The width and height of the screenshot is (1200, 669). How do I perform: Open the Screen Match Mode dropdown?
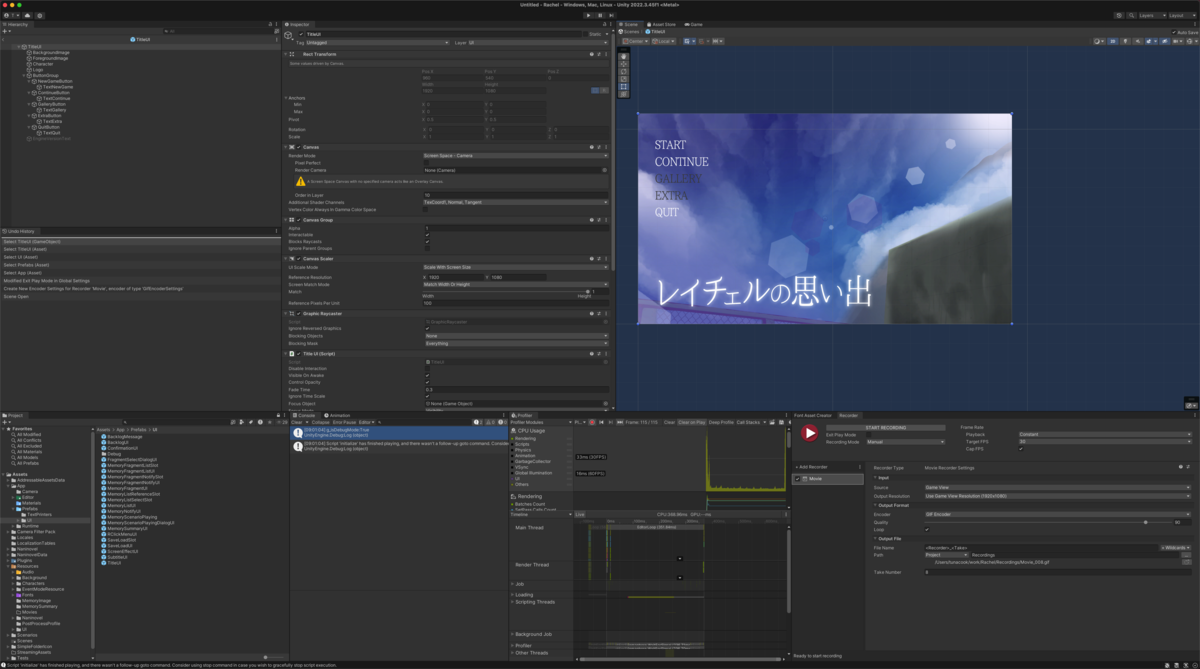click(515, 284)
